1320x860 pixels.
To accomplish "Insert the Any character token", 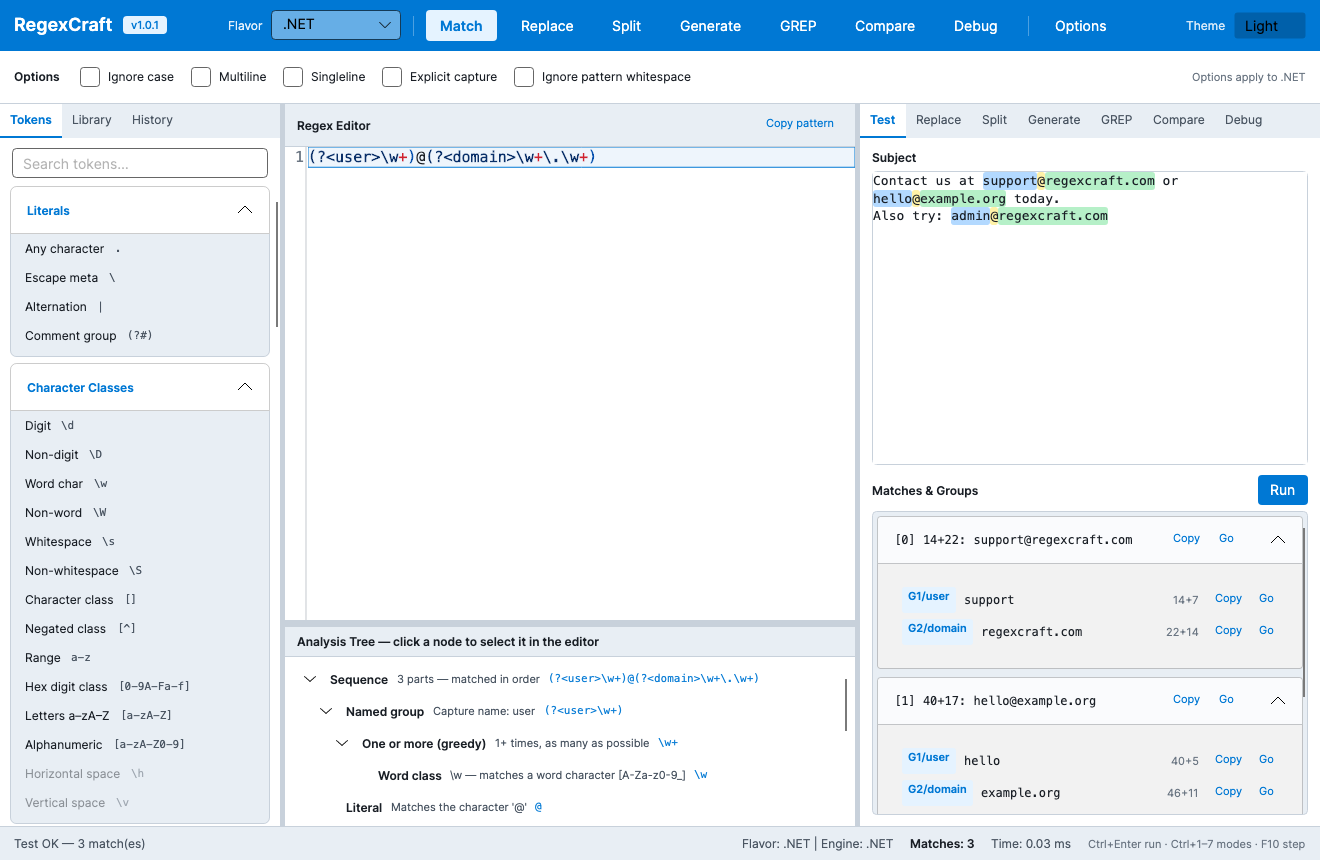I will pyautogui.click(x=140, y=249).
